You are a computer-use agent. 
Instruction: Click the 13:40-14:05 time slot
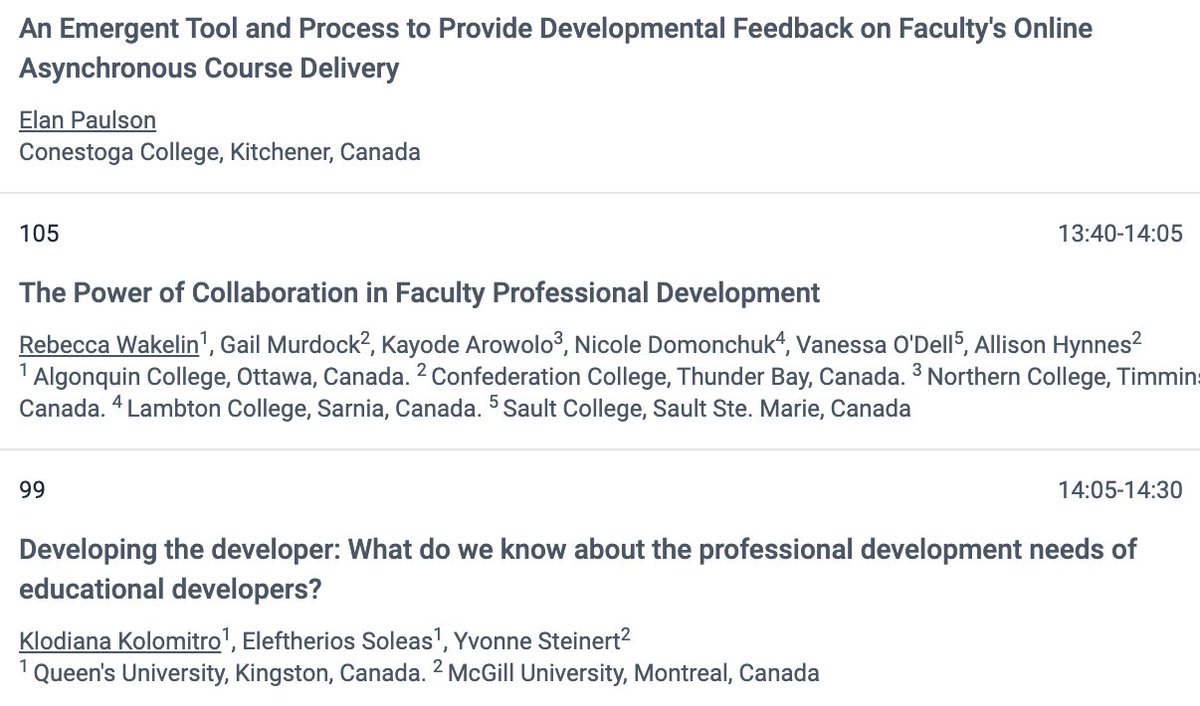1120,234
